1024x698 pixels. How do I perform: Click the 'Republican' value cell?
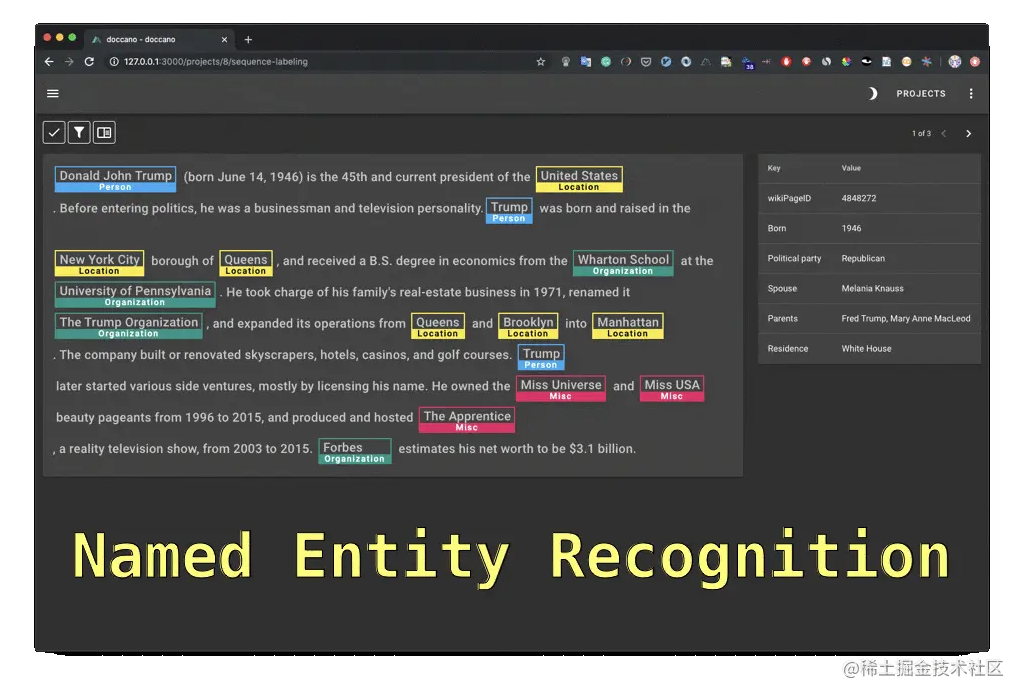pos(863,258)
